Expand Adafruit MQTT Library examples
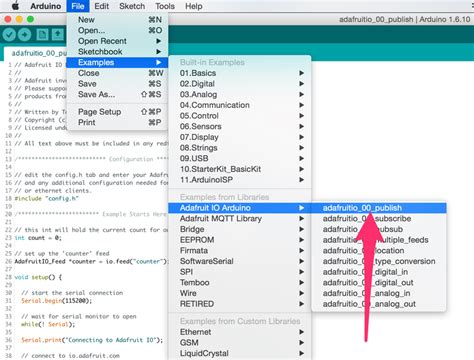The width and height of the screenshot is (474, 360). click(240, 218)
